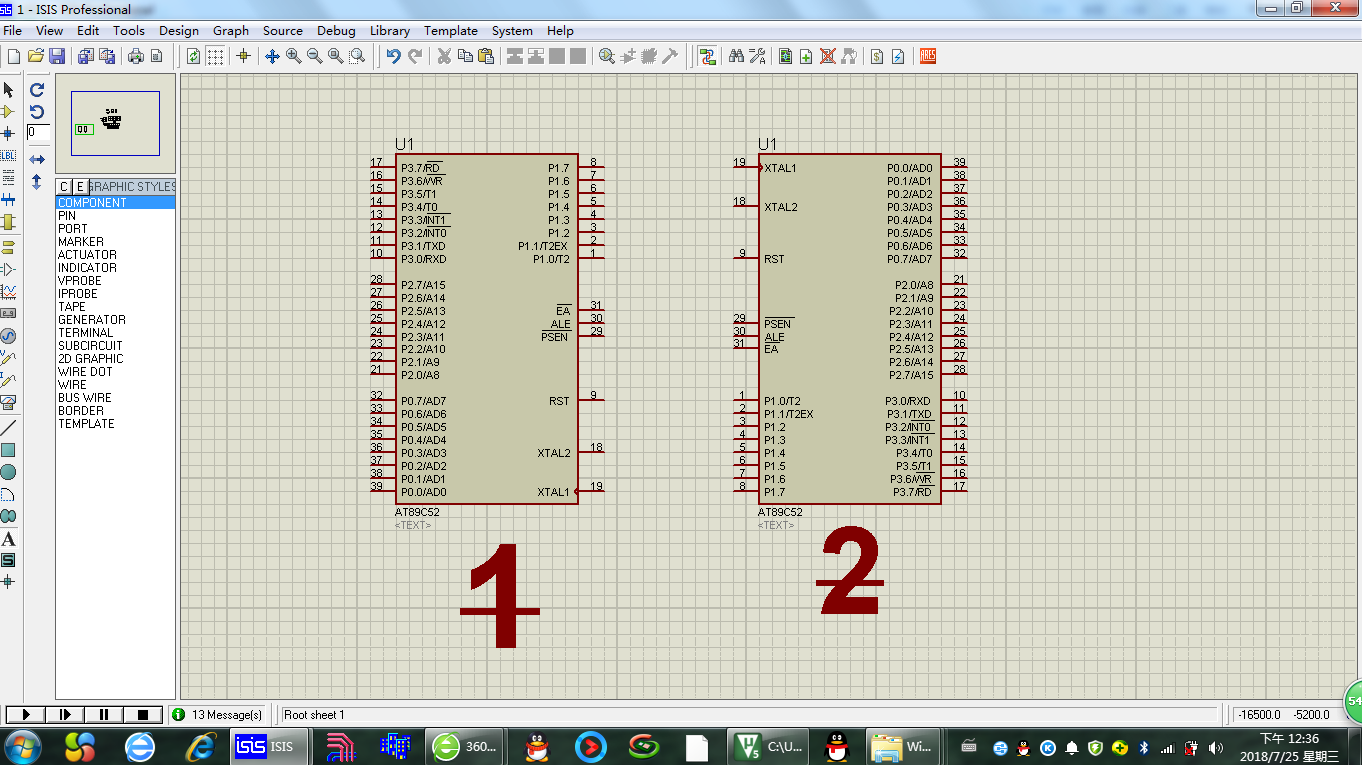The width and height of the screenshot is (1362, 765).
Task: Click the overview window thumbnail
Action: point(115,123)
